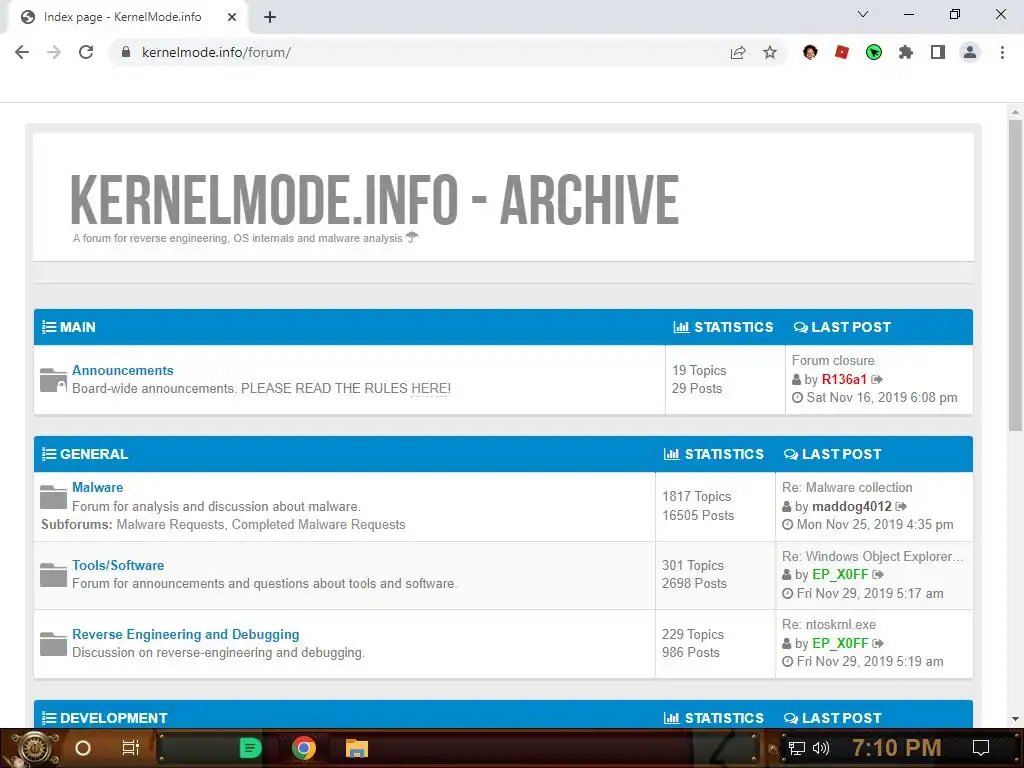The image size is (1024, 768).
Task: Open the Chrome profile avatar
Action: pyautogui.click(x=970, y=52)
